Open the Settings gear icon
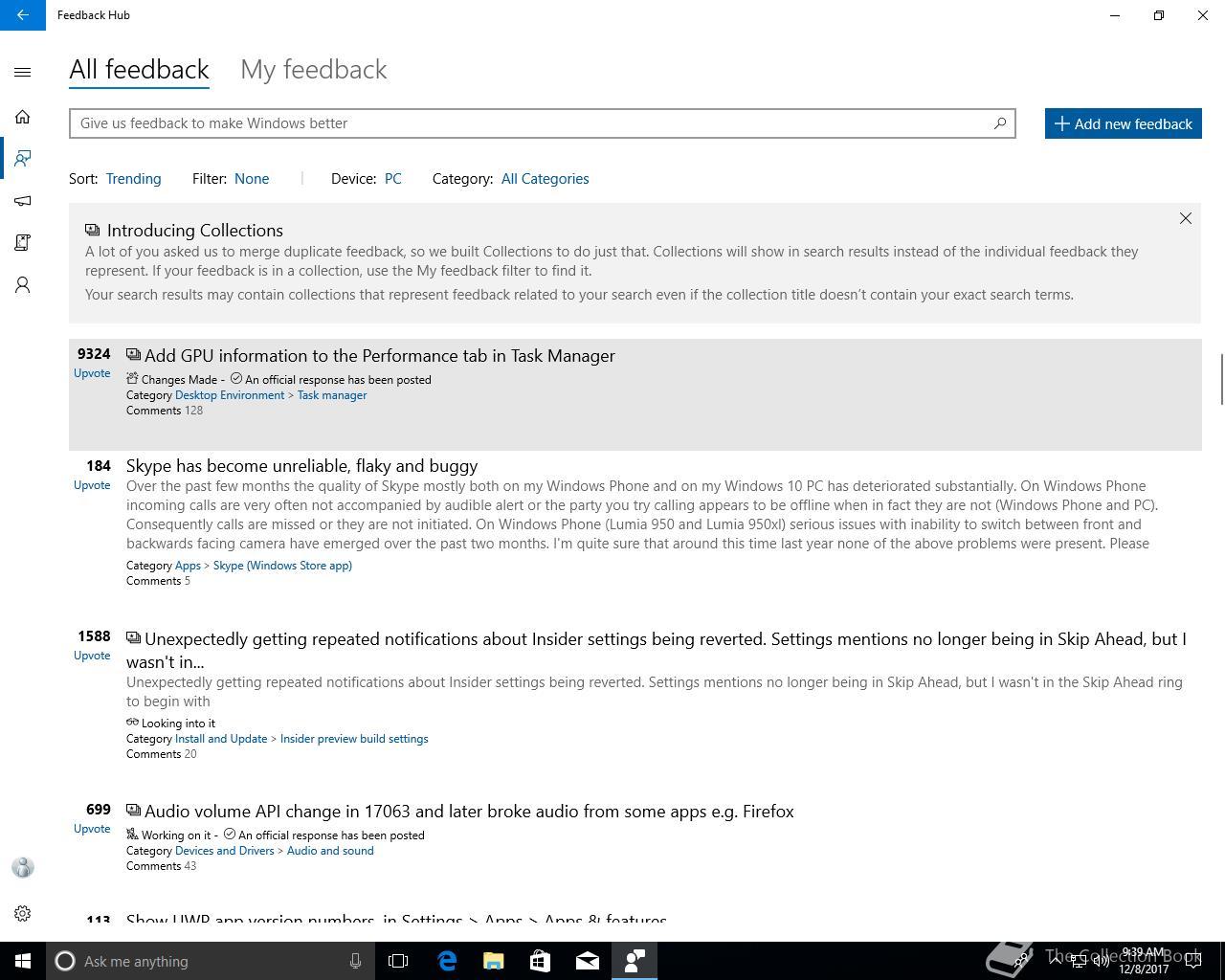Viewport: 1225px width, 980px height. click(23, 914)
